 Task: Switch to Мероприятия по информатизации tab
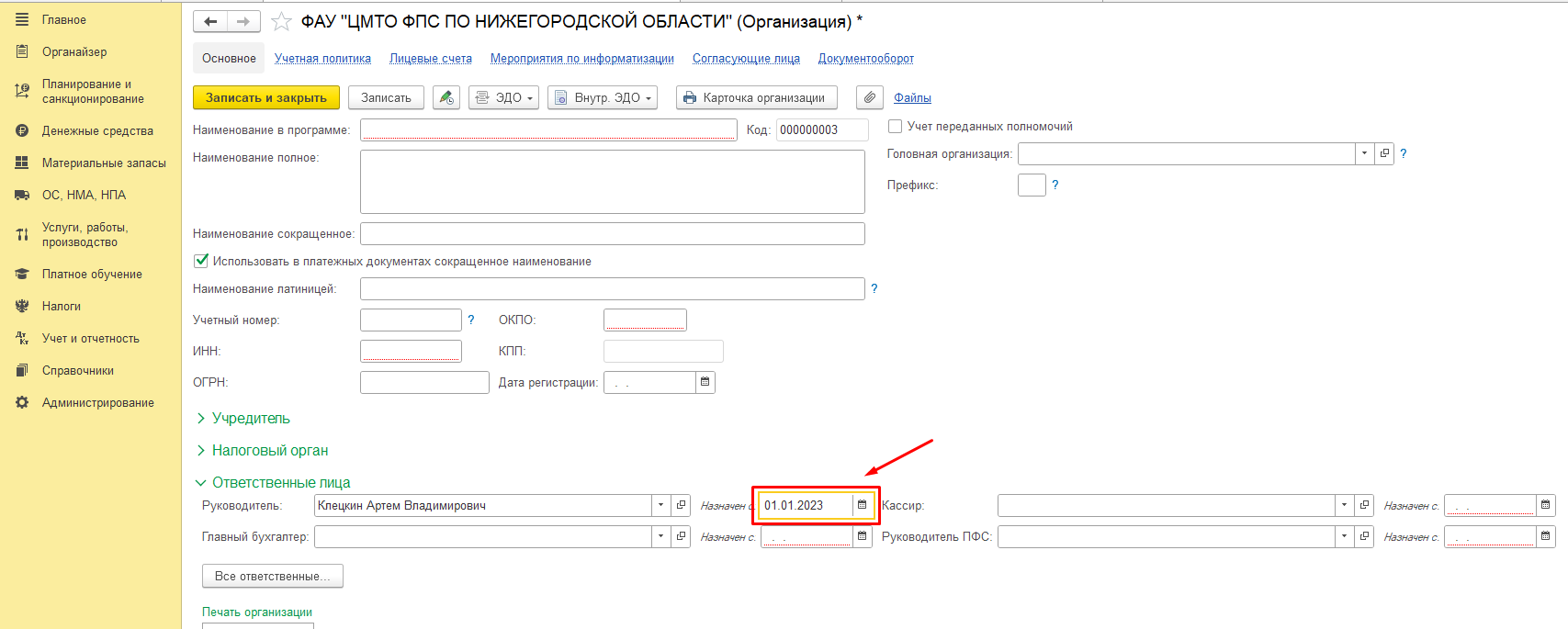click(x=582, y=59)
